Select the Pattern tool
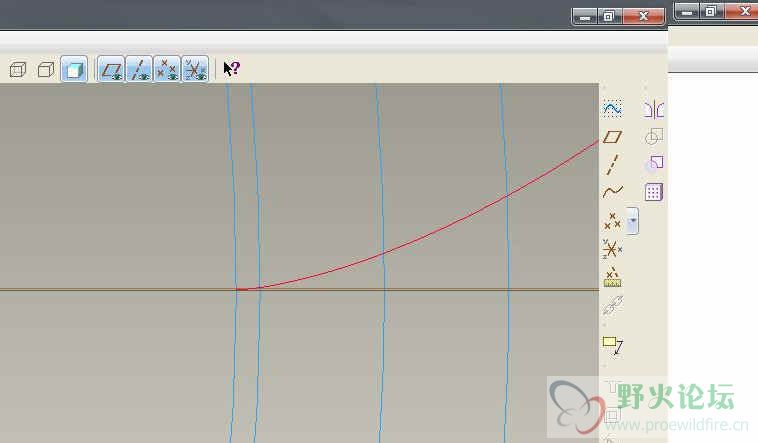Screen dimensions: 758x443 (654, 192)
